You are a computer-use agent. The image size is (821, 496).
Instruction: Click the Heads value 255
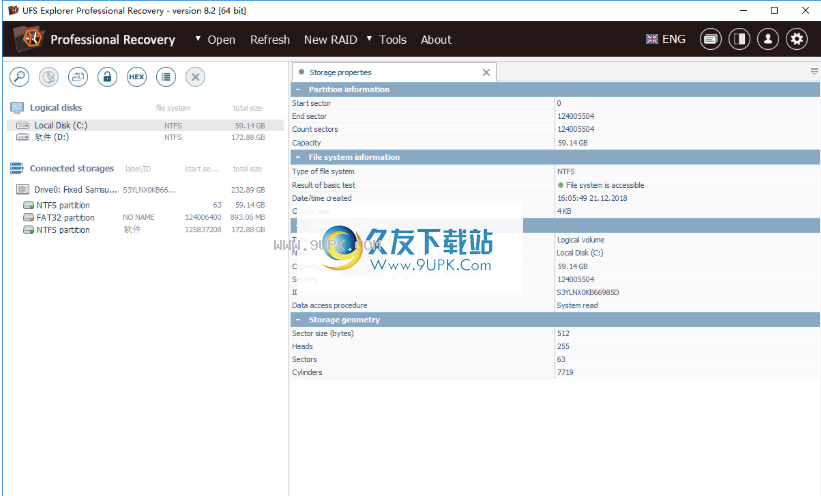coord(563,346)
